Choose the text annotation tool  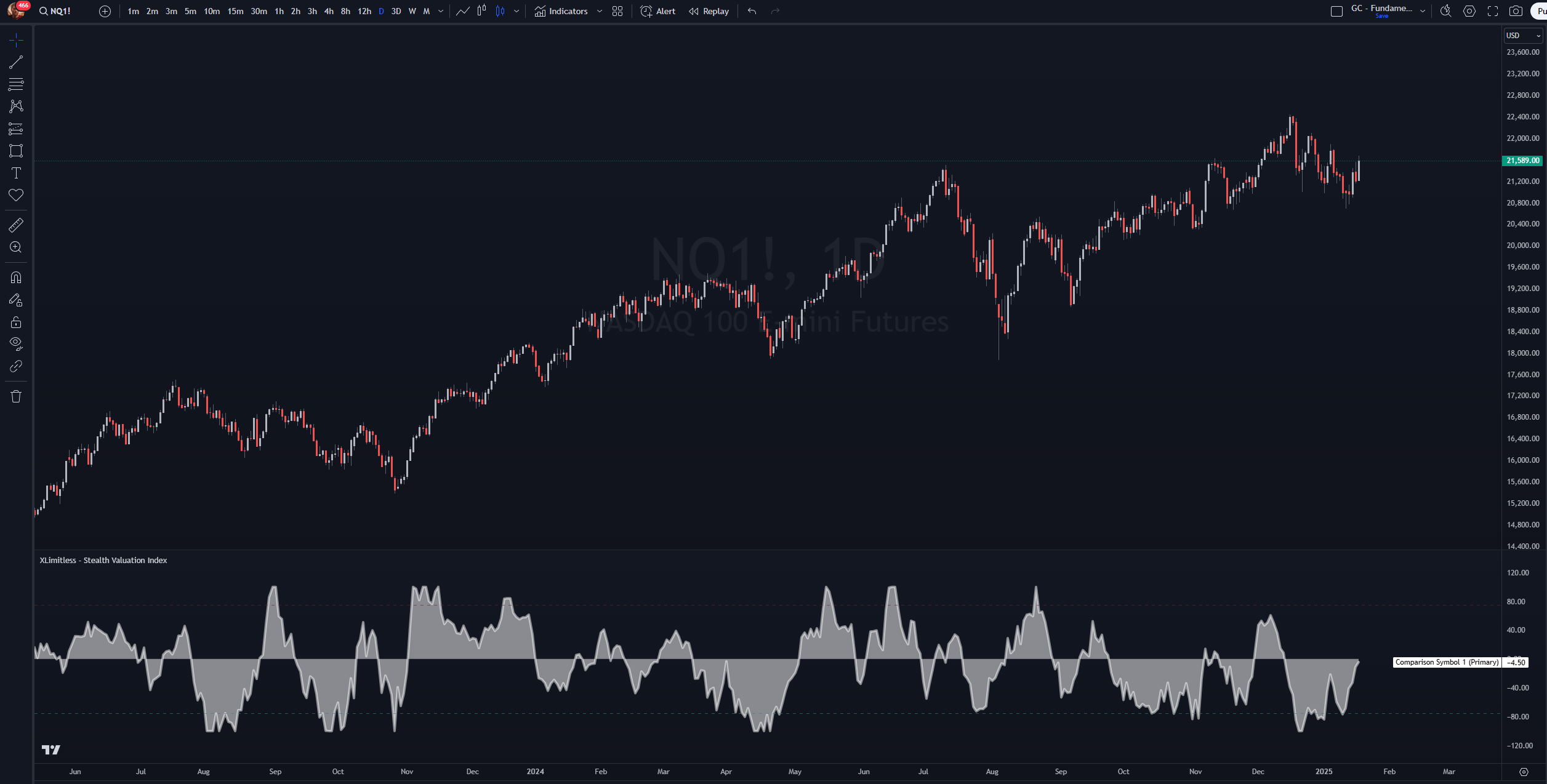(16, 173)
